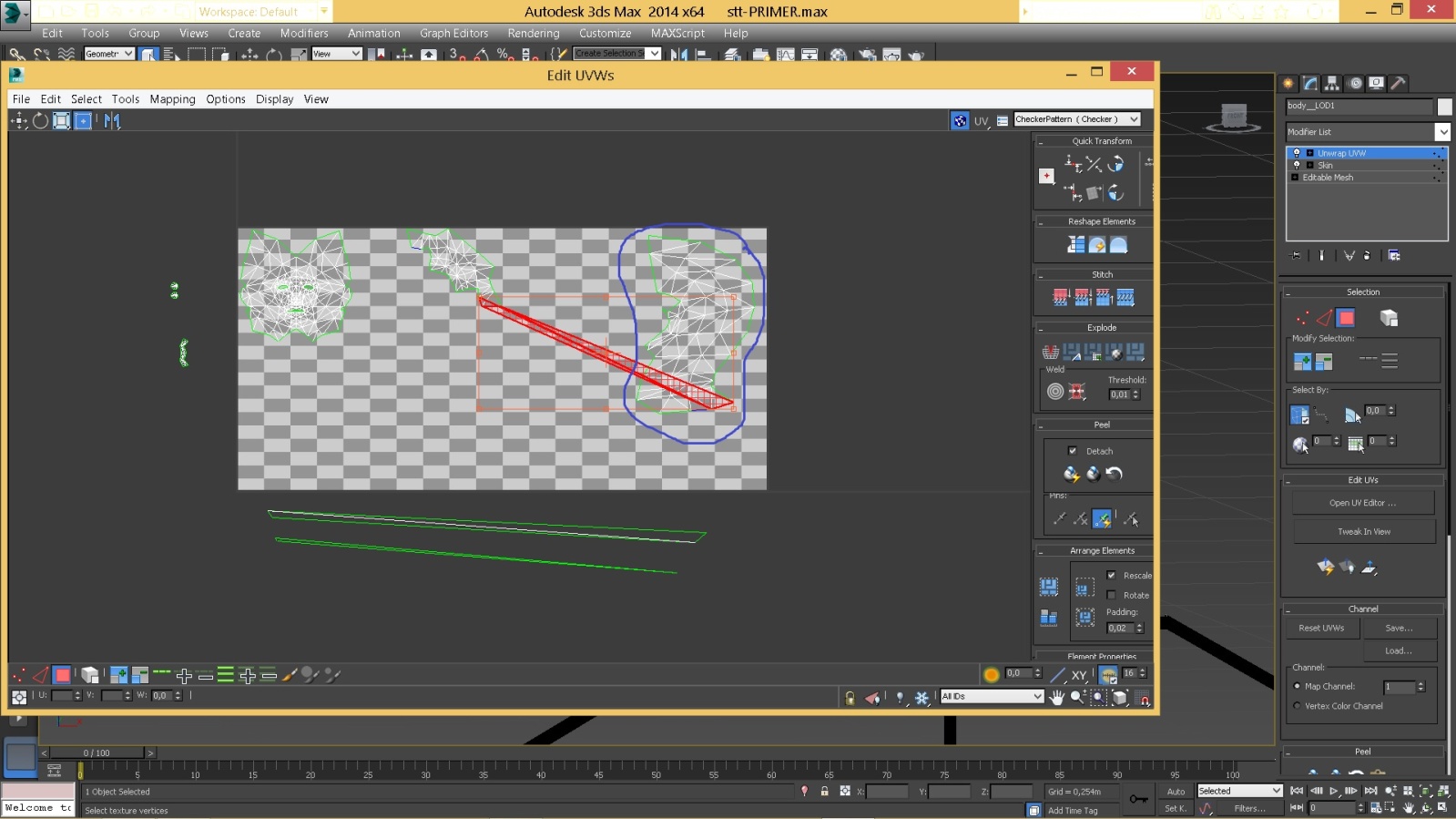1456x819 pixels.
Task: Click Pack Custom icon in Arrange Elements
Action: tap(1049, 587)
